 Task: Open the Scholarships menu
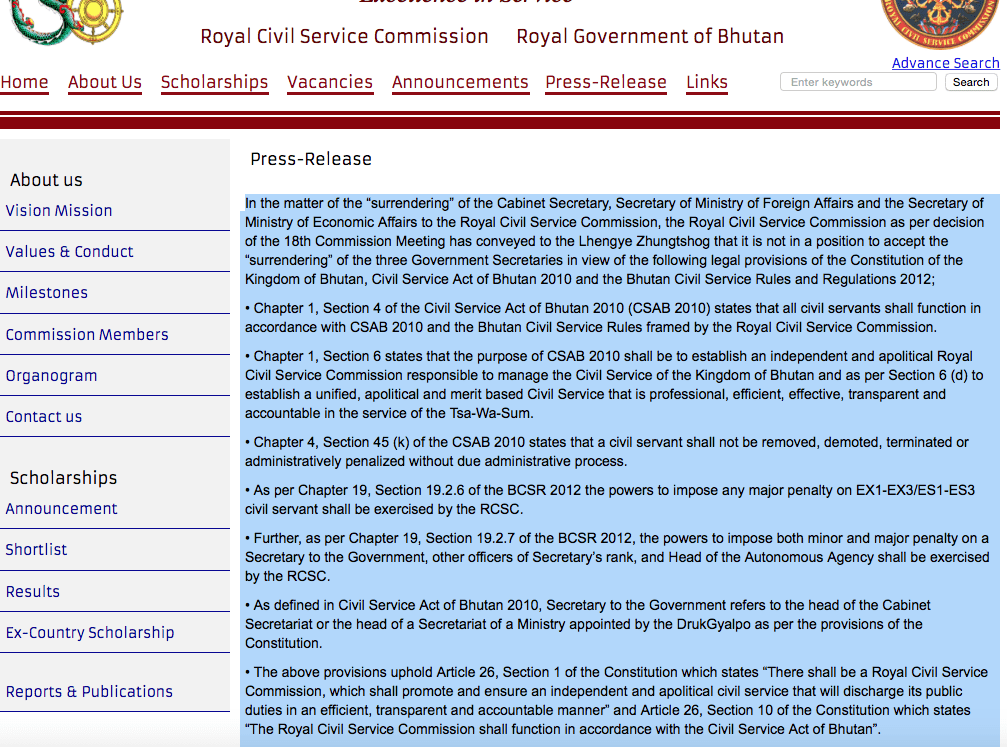[x=214, y=82]
